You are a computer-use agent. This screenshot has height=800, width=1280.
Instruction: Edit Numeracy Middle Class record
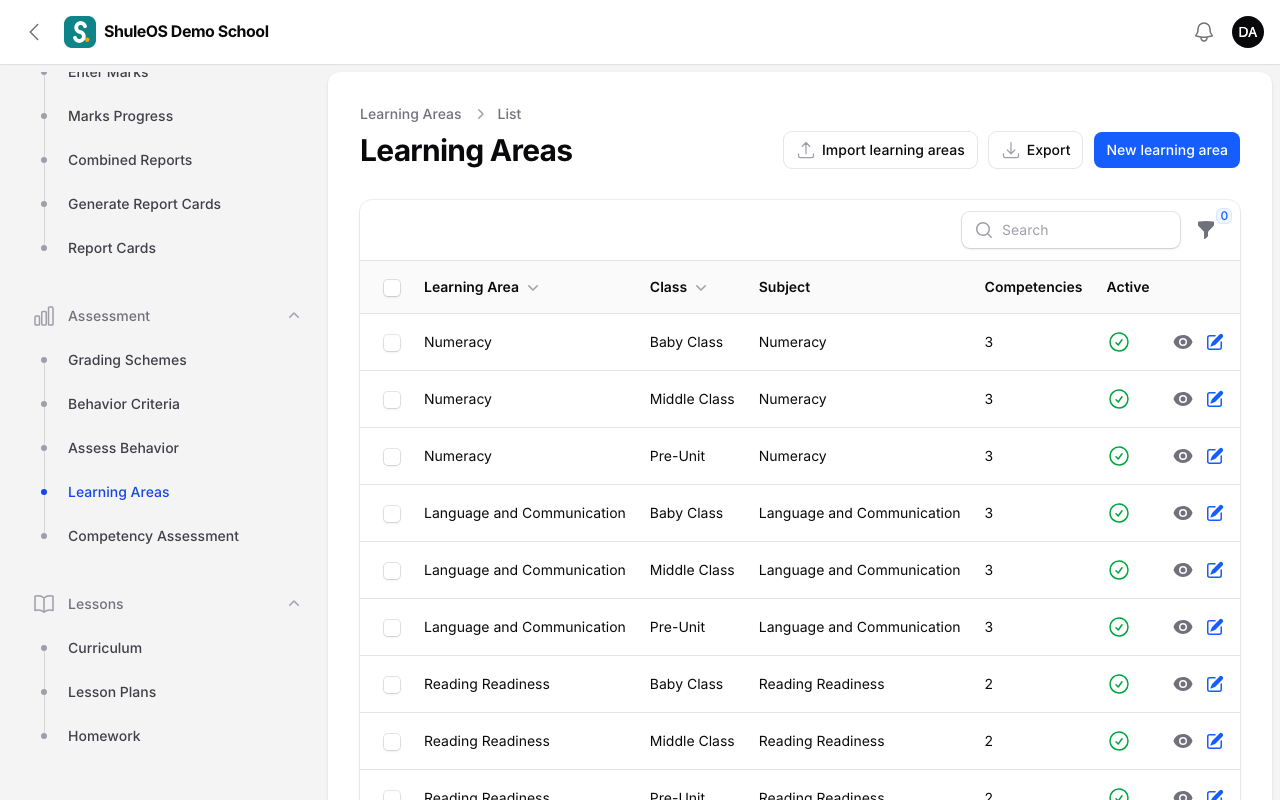pos(1215,399)
